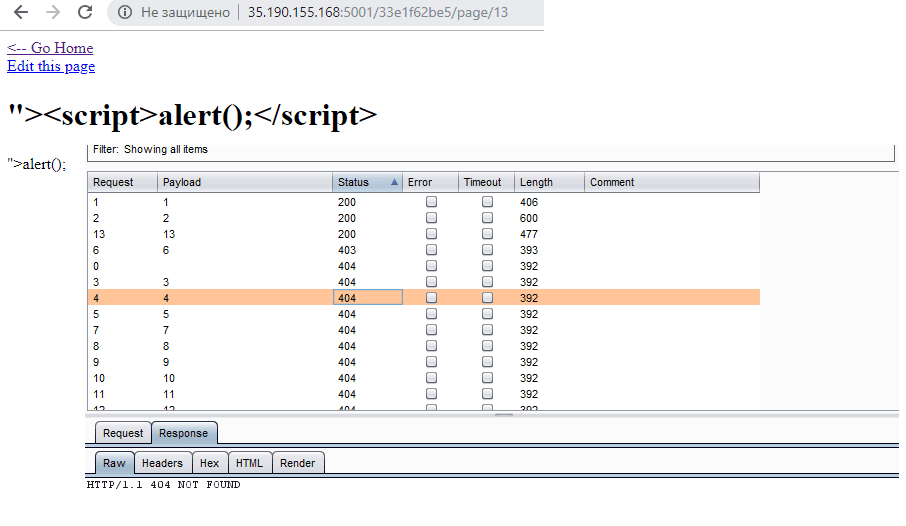Click the Go Home link
The image size is (906, 526).
tap(50, 48)
